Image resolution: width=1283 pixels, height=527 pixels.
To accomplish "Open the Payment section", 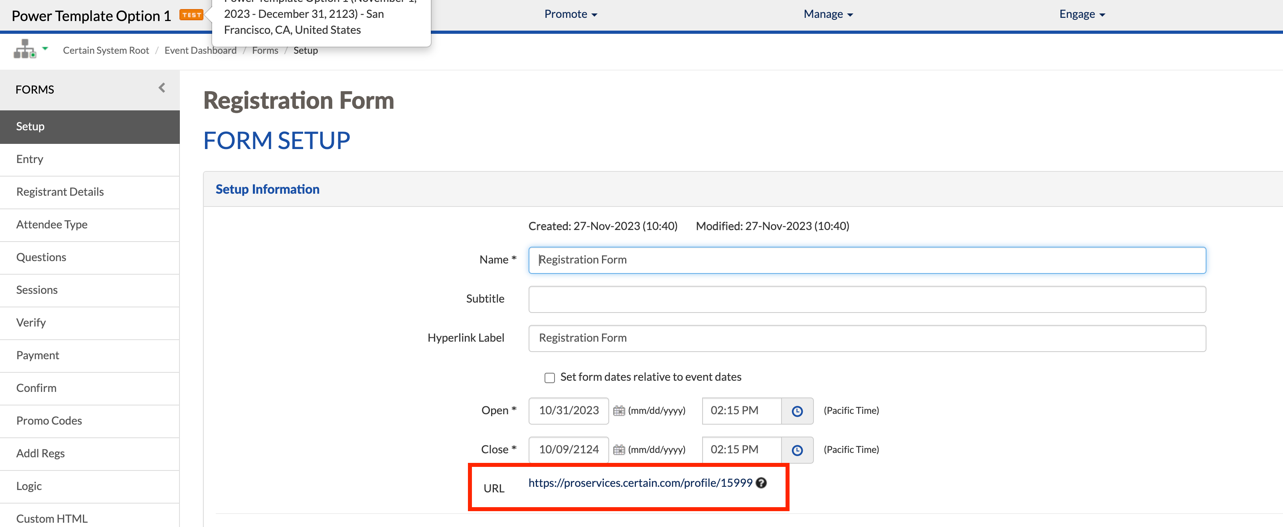I will click(90, 355).
